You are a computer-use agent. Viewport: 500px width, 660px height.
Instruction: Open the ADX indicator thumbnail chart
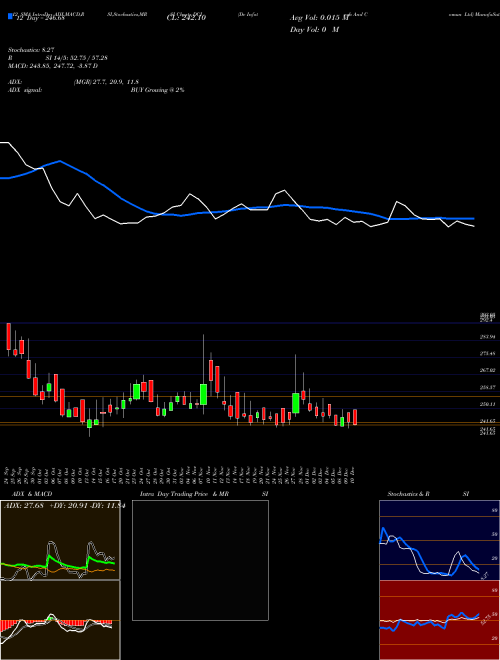[60, 540]
